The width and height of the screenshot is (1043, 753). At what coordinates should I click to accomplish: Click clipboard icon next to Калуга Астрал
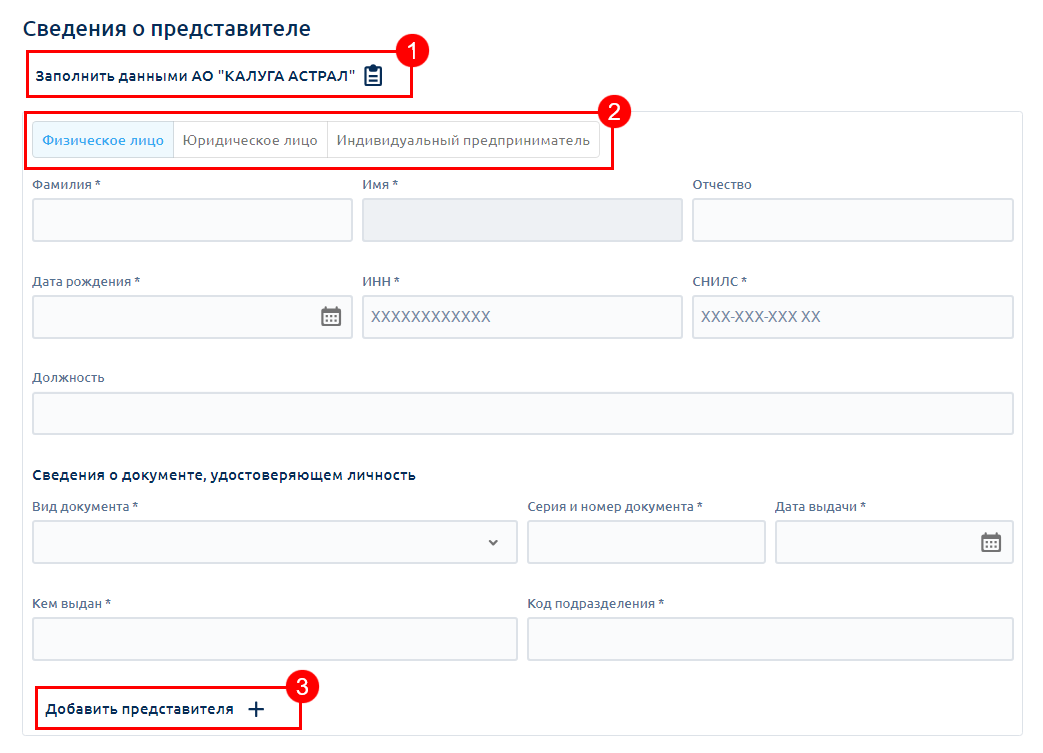[x=373, y=76]
